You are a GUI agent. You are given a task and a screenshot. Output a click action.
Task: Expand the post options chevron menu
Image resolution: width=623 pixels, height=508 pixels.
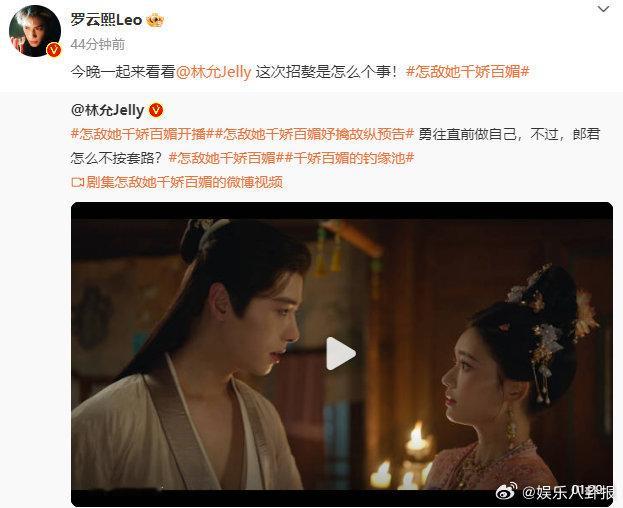[603, 9]
